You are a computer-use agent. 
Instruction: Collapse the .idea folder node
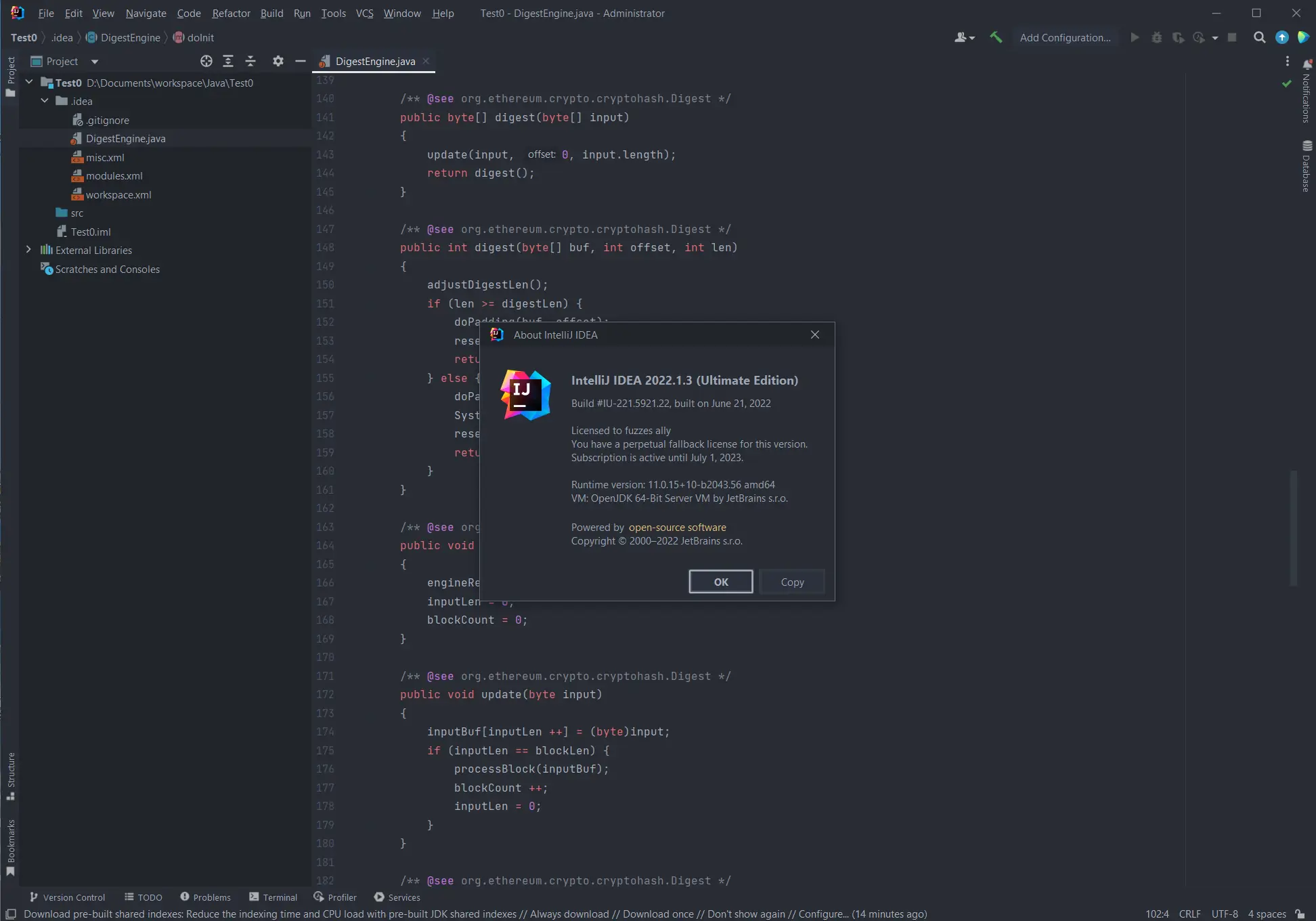click(45, 101)
